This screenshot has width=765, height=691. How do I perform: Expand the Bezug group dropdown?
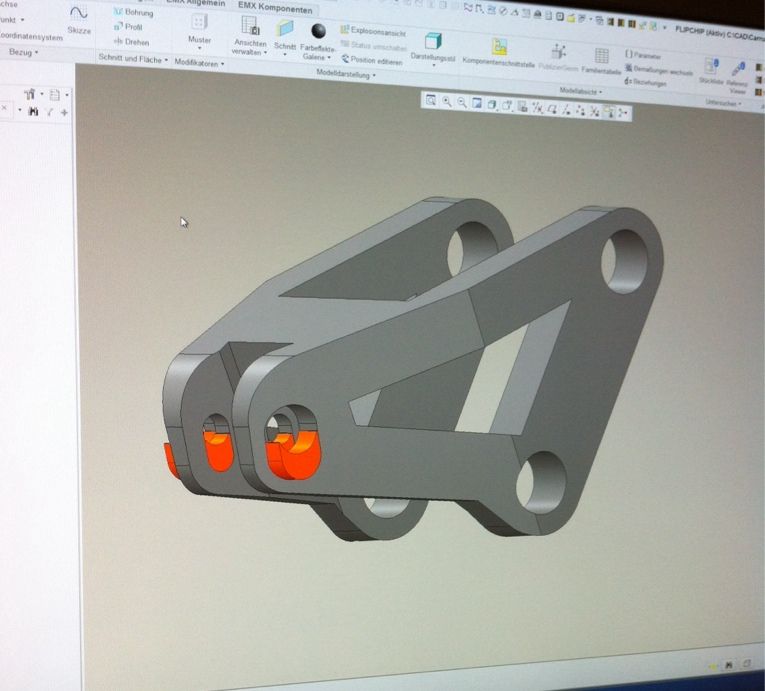[20, 51]
